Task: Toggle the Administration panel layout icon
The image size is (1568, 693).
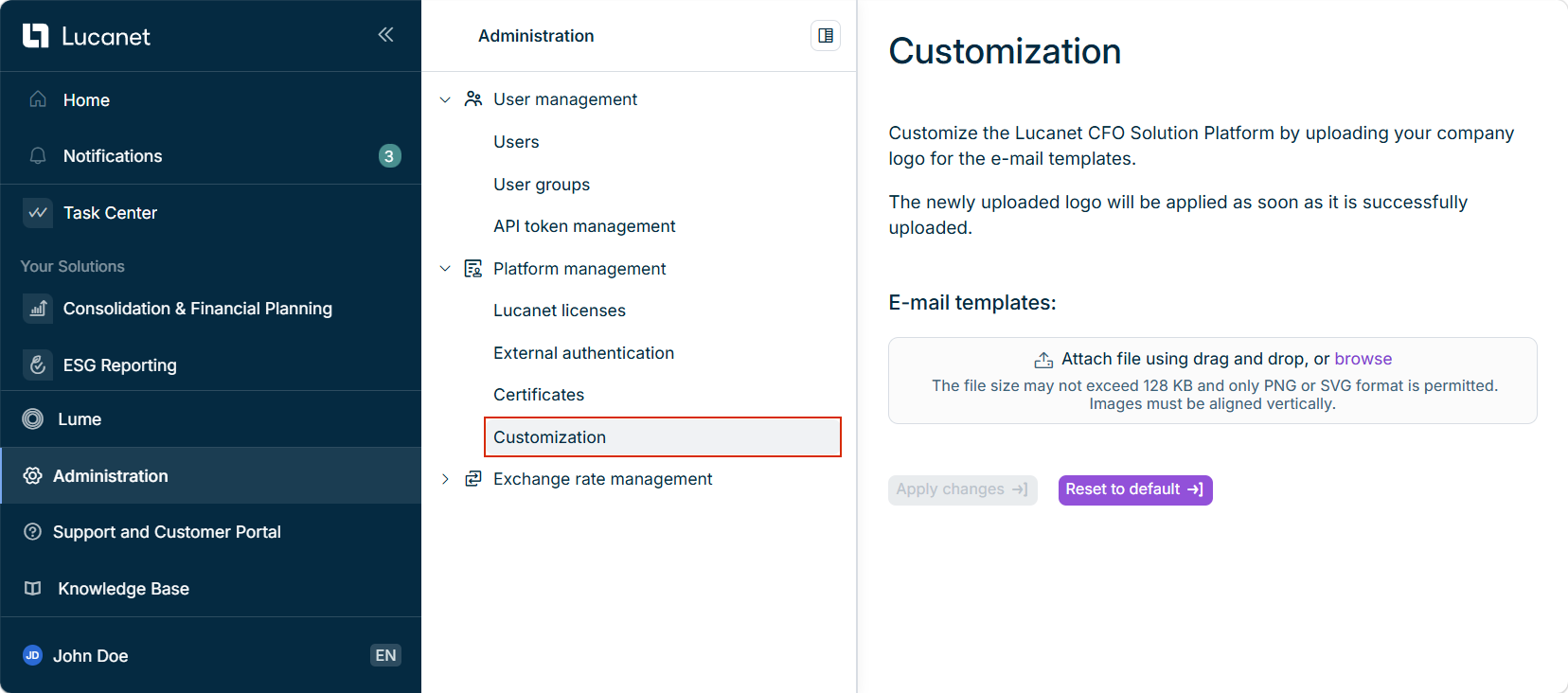Action: pyautogui.click(x=826, y=36)
